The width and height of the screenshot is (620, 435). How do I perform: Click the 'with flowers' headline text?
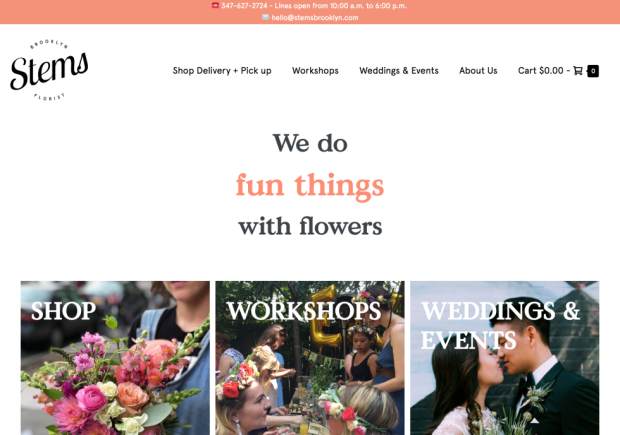[310, 226]
